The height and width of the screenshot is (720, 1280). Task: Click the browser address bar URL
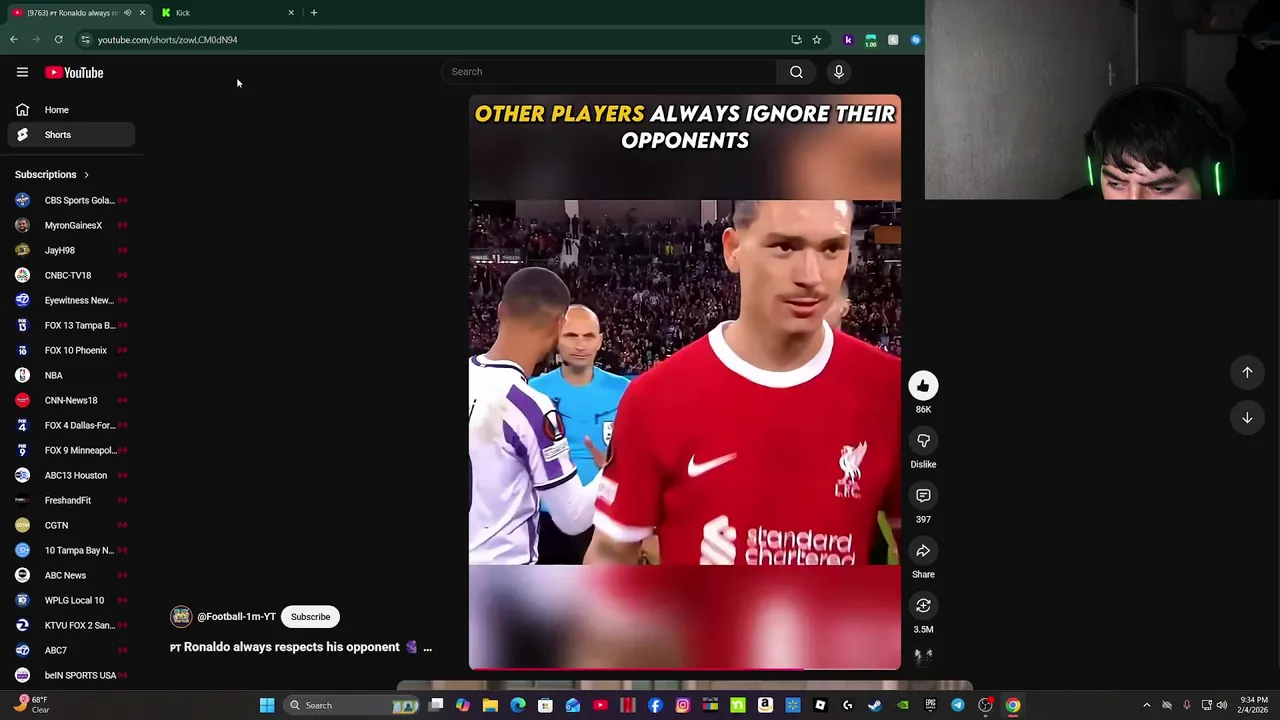coord(168,40)
